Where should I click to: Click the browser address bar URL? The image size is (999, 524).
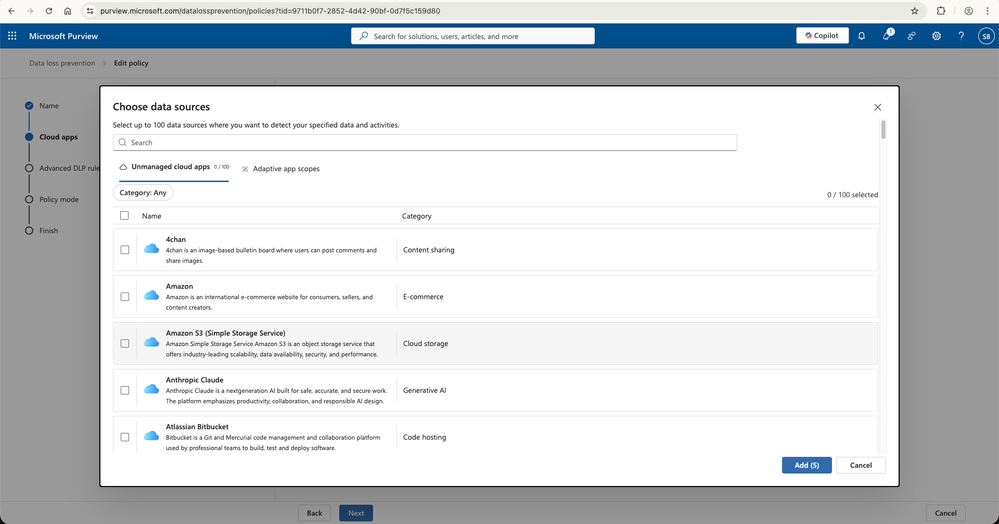270,11
